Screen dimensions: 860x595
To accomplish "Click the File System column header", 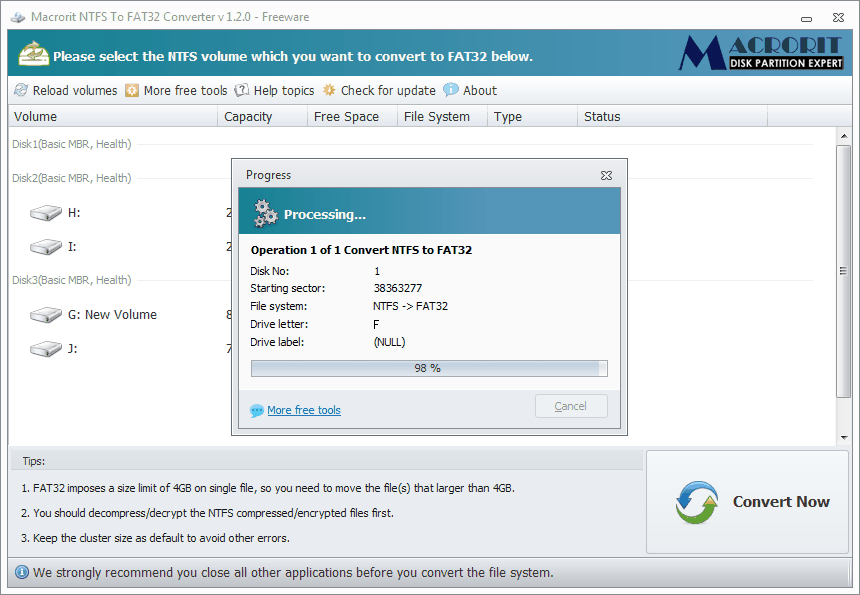I will [441, 117].
